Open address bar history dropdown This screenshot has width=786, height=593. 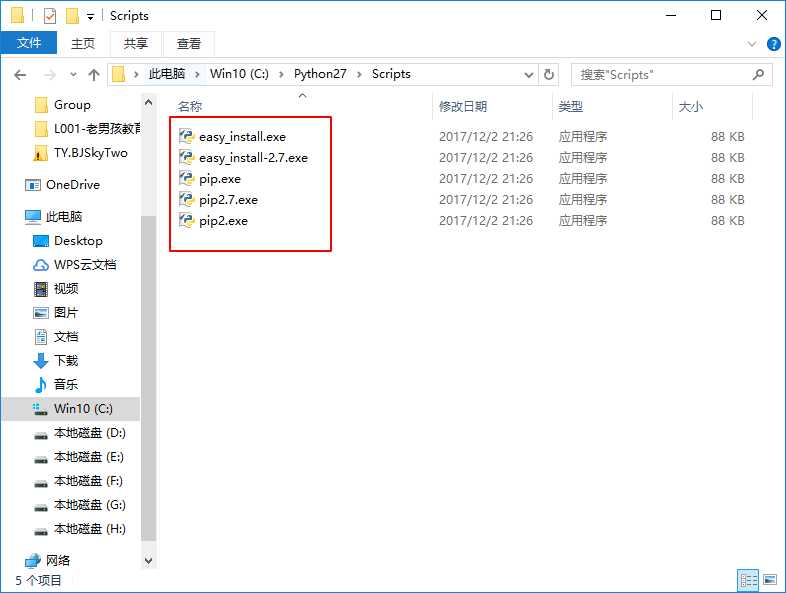[x=528, y=75]
